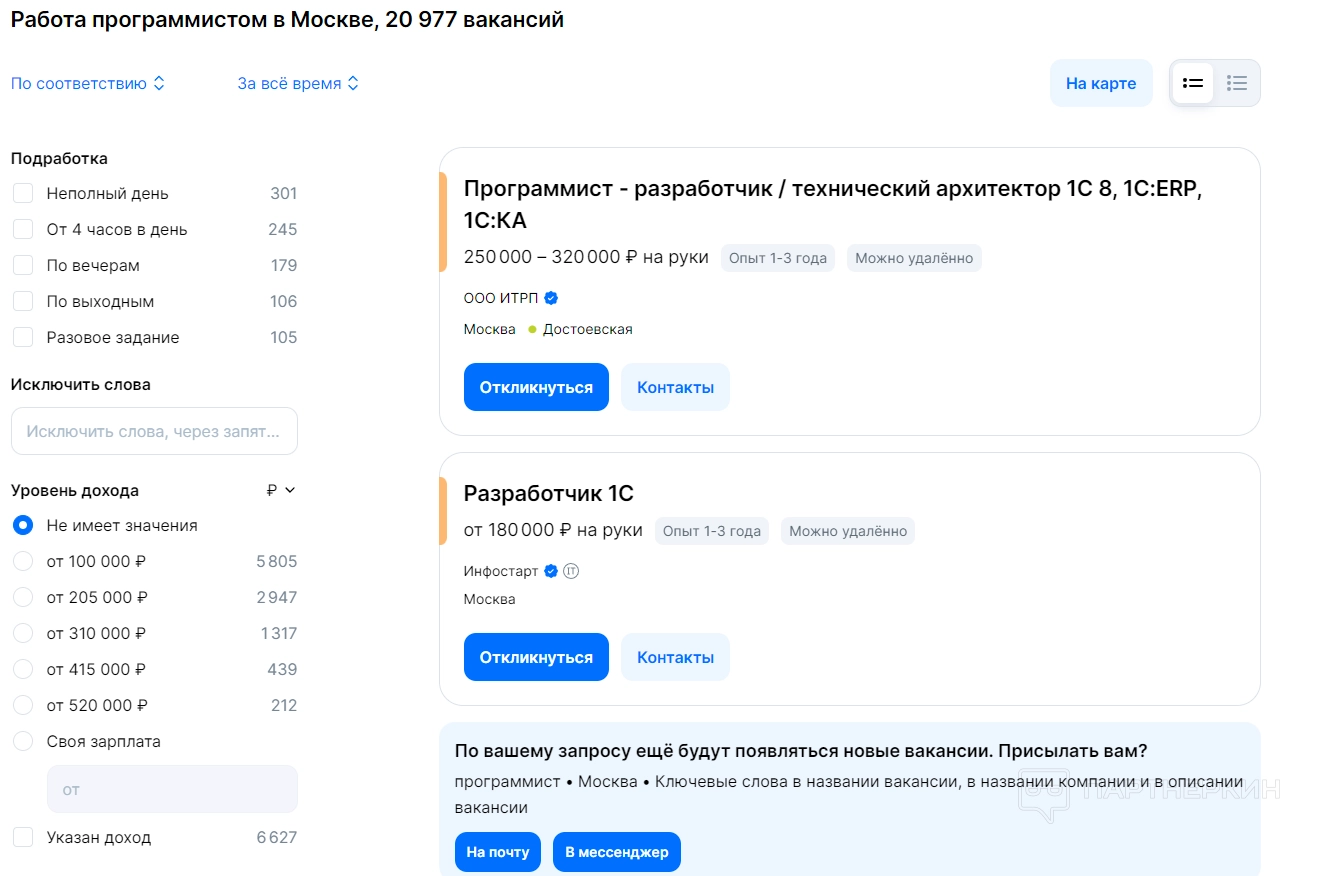Expand the За всё время period dropdown

coord(298,84)
